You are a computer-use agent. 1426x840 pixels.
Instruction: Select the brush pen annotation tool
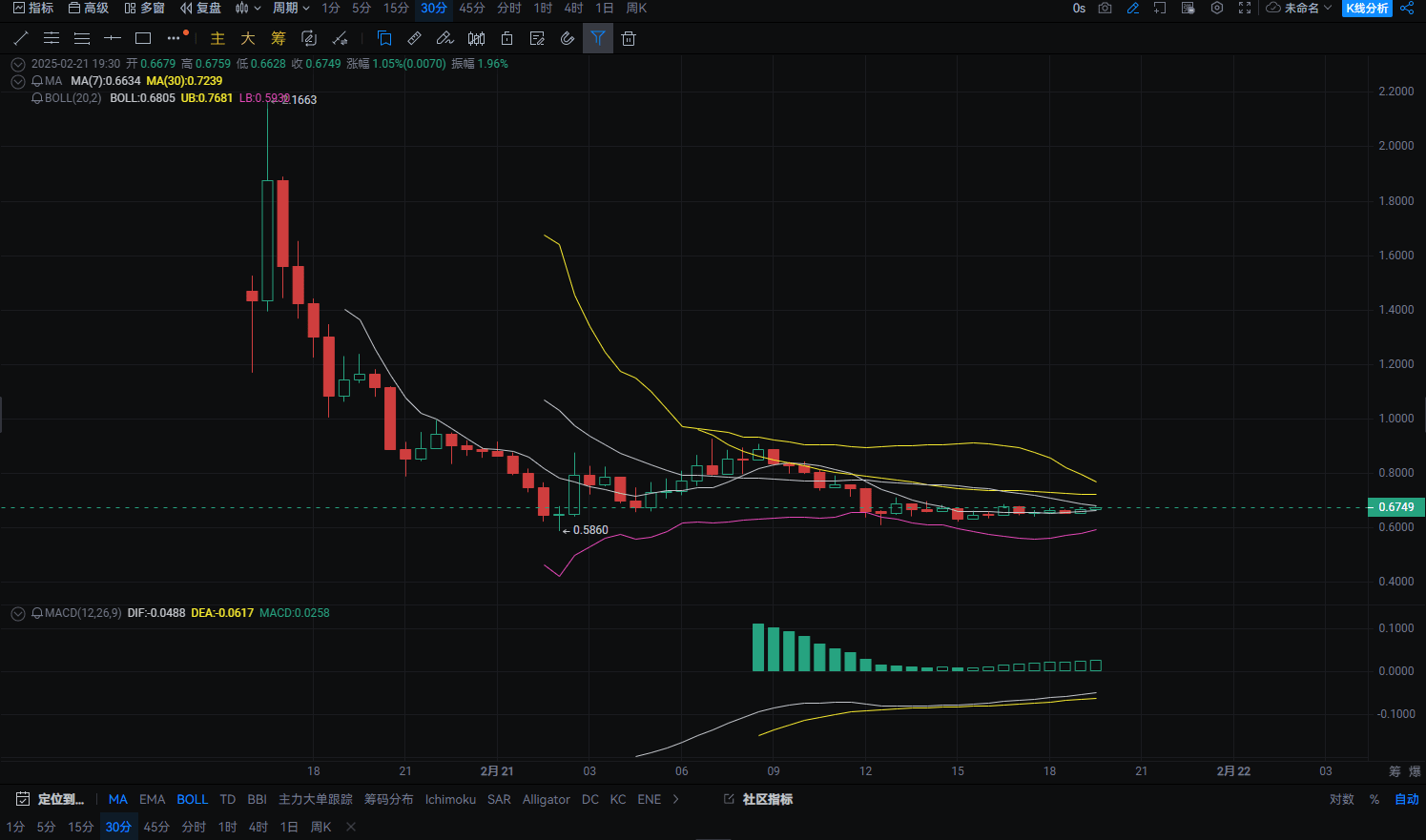[445, 38]
